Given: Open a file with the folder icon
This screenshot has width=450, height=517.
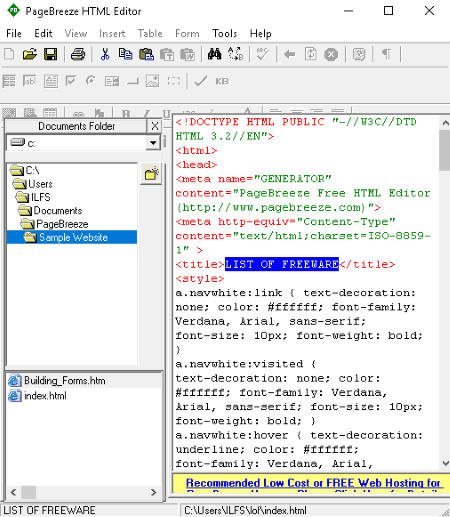Looking at the screenshot, I should click(30, 54).
